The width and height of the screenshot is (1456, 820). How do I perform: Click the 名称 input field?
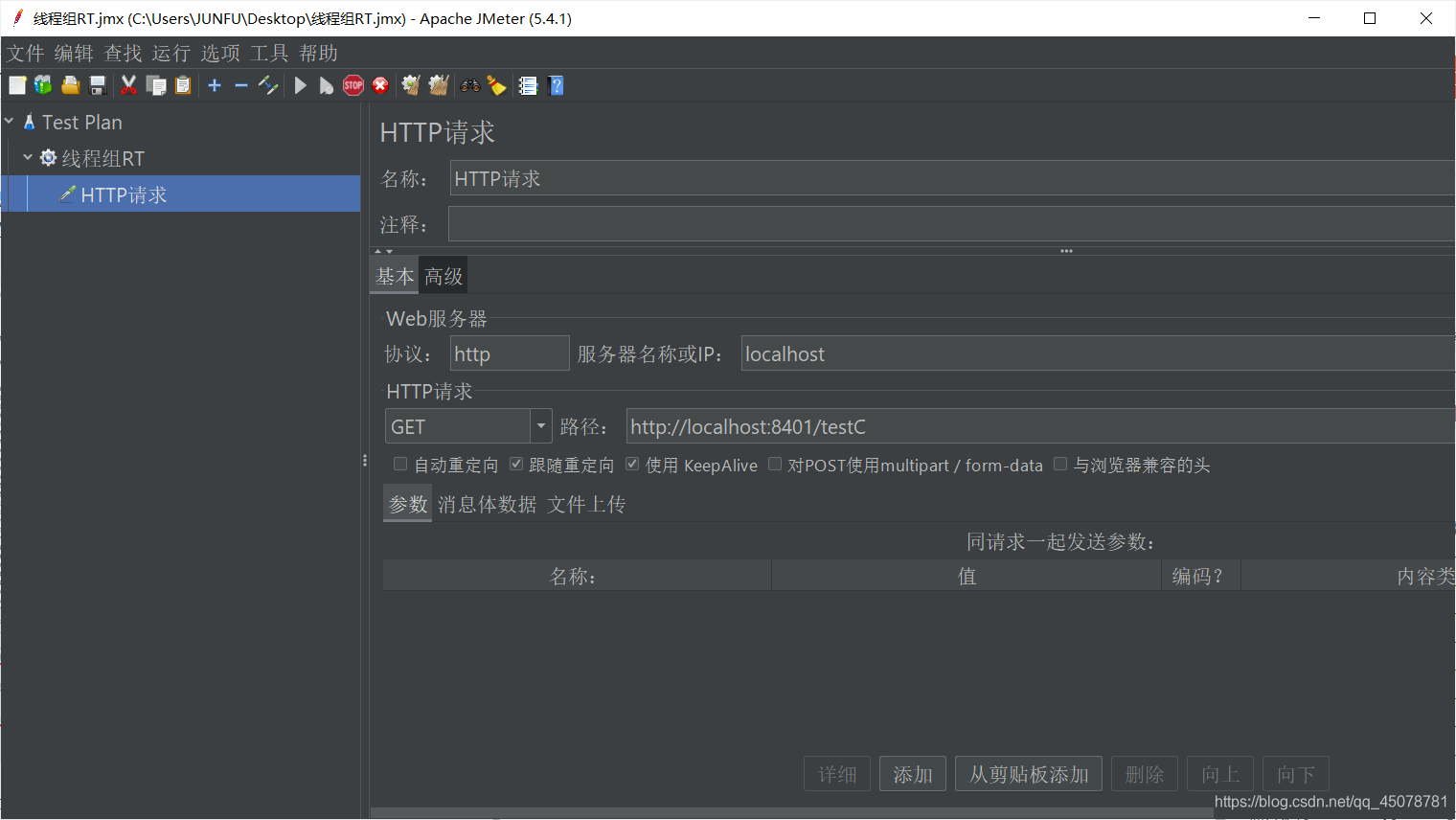click(x=952, y=178)
